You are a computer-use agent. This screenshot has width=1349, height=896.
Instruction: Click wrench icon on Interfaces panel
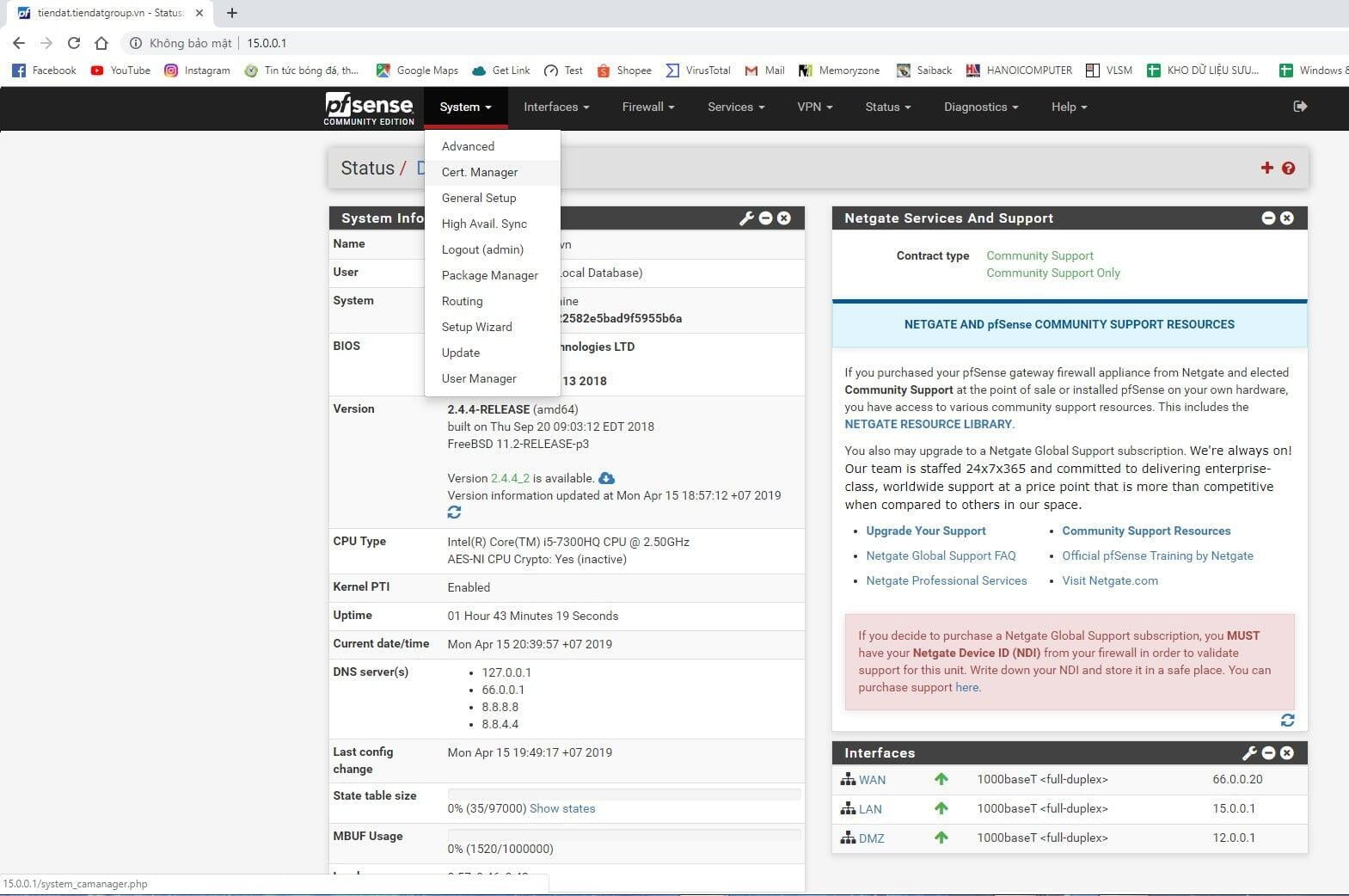tap(1249, 753)
